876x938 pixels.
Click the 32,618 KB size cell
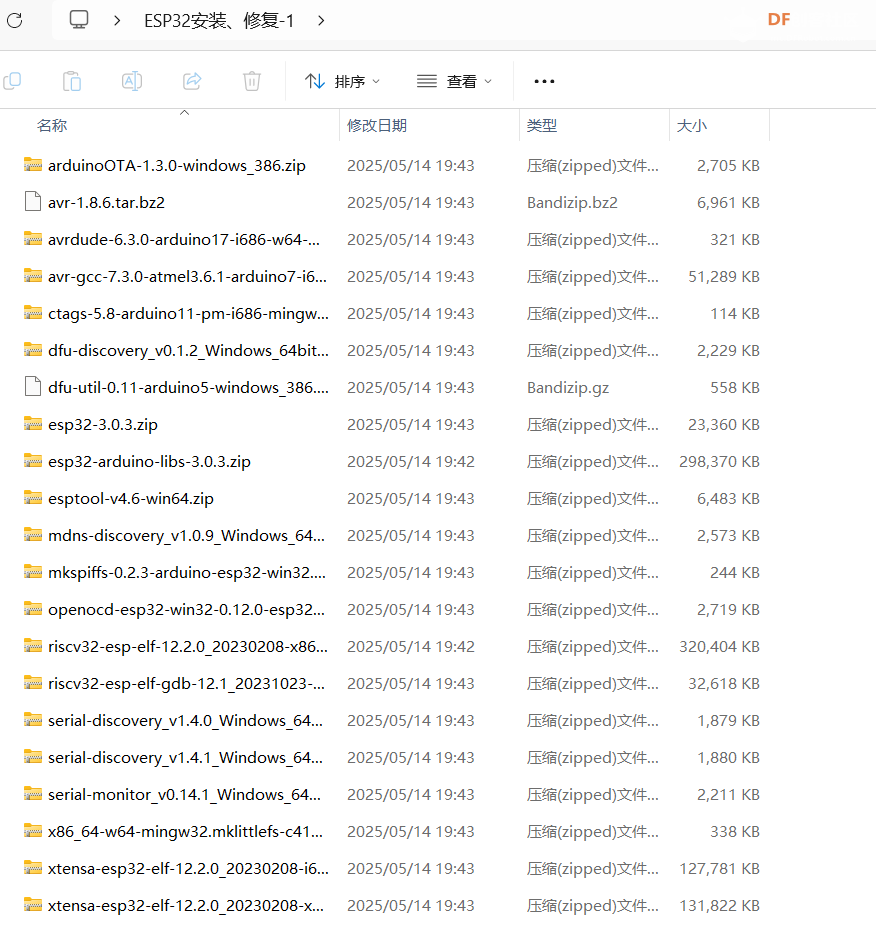click(724, 684)
